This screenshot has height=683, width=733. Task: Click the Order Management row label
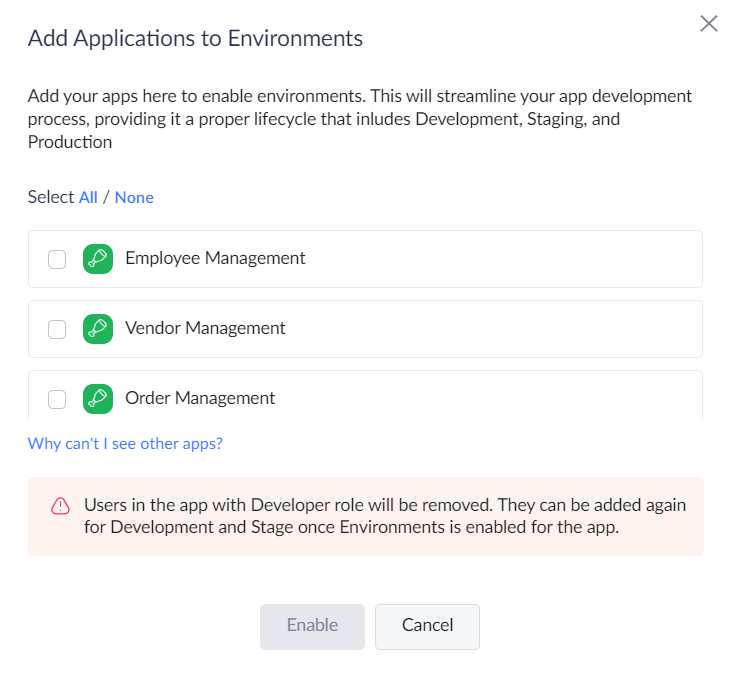pos(200,398)
